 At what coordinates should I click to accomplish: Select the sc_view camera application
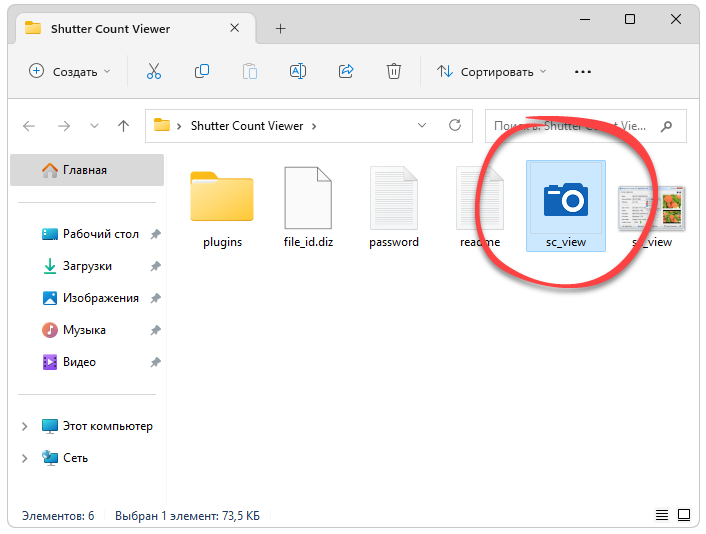pos(566,206)
